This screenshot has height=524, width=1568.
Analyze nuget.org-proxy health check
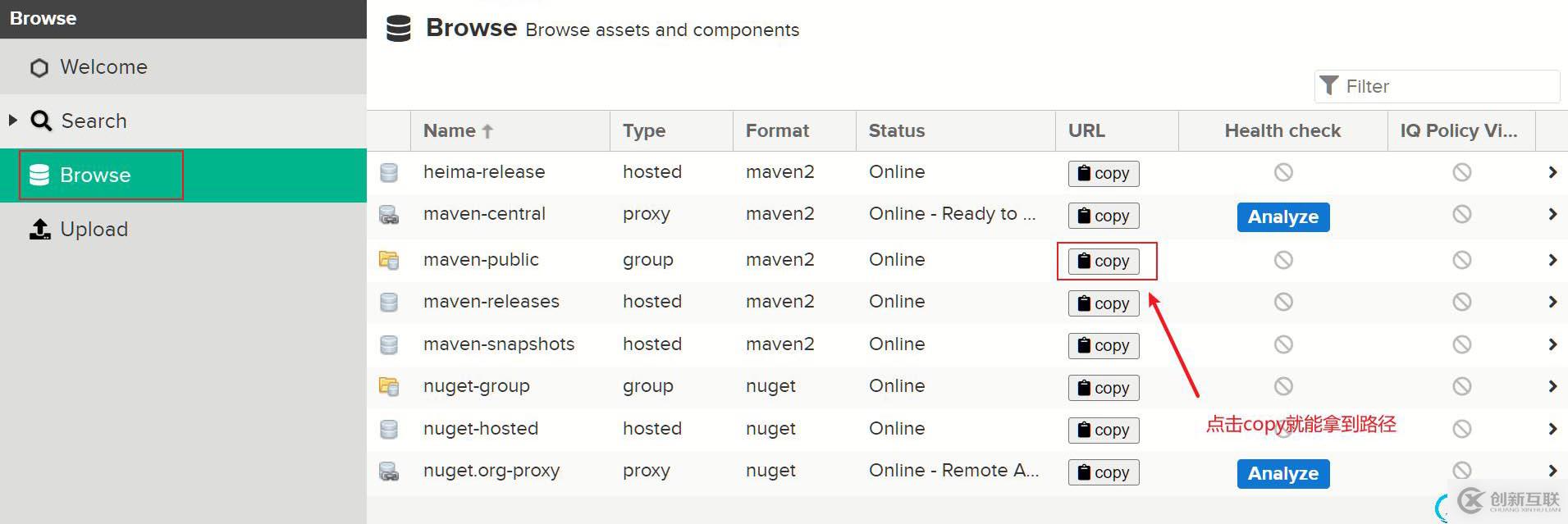1282,474
